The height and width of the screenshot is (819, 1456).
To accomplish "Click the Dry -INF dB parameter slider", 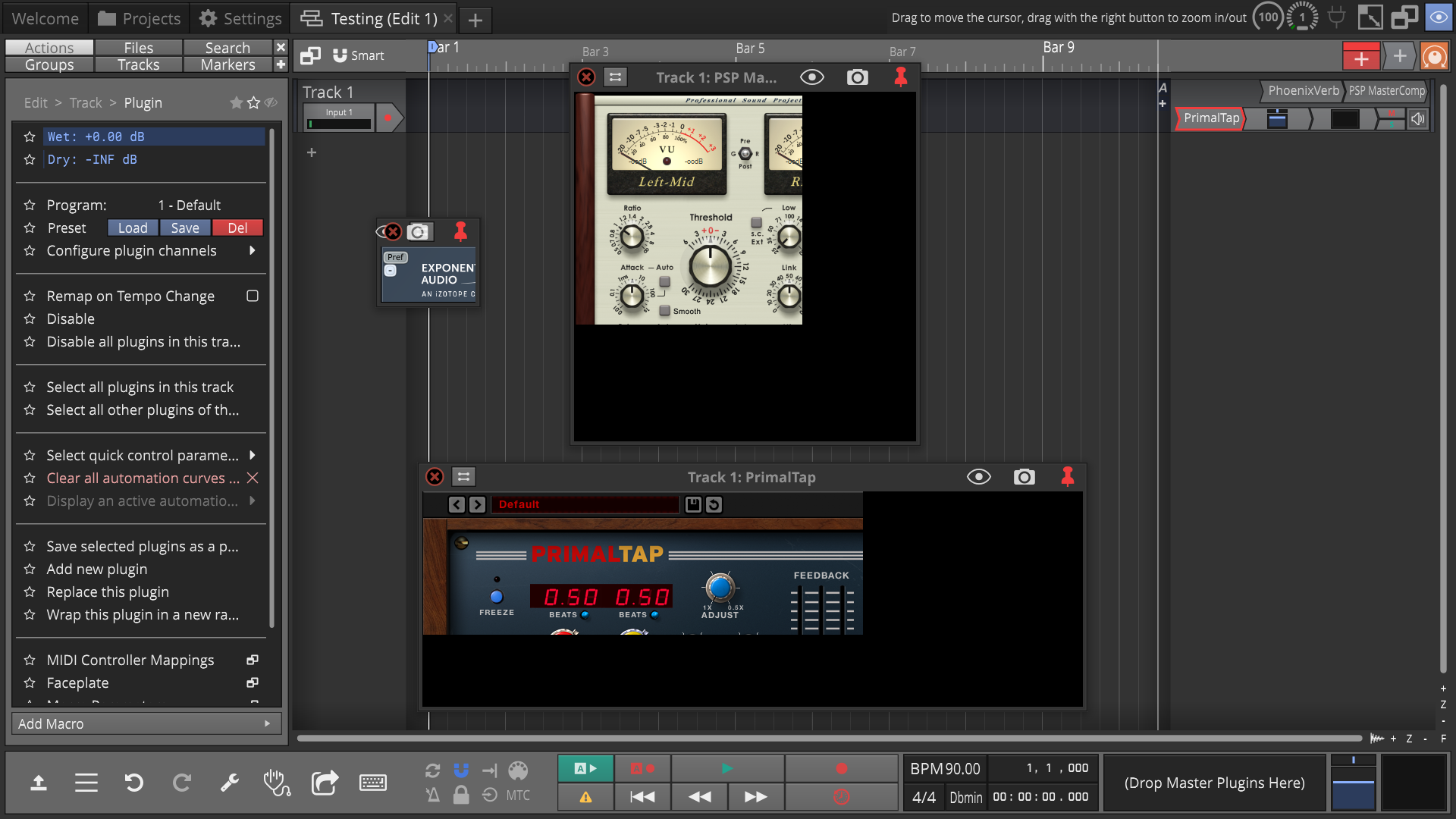I will [154, 159].
